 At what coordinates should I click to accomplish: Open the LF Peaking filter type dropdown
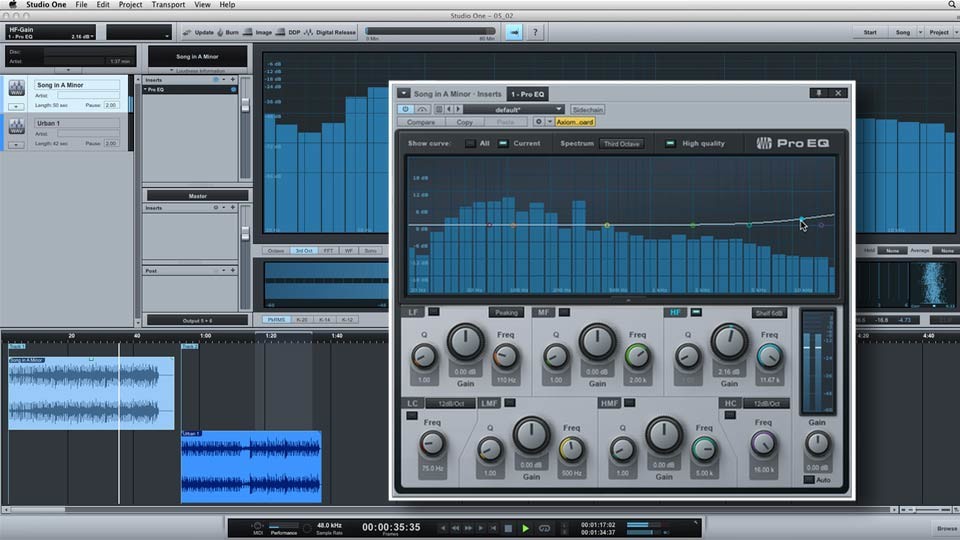click(506, 312)
